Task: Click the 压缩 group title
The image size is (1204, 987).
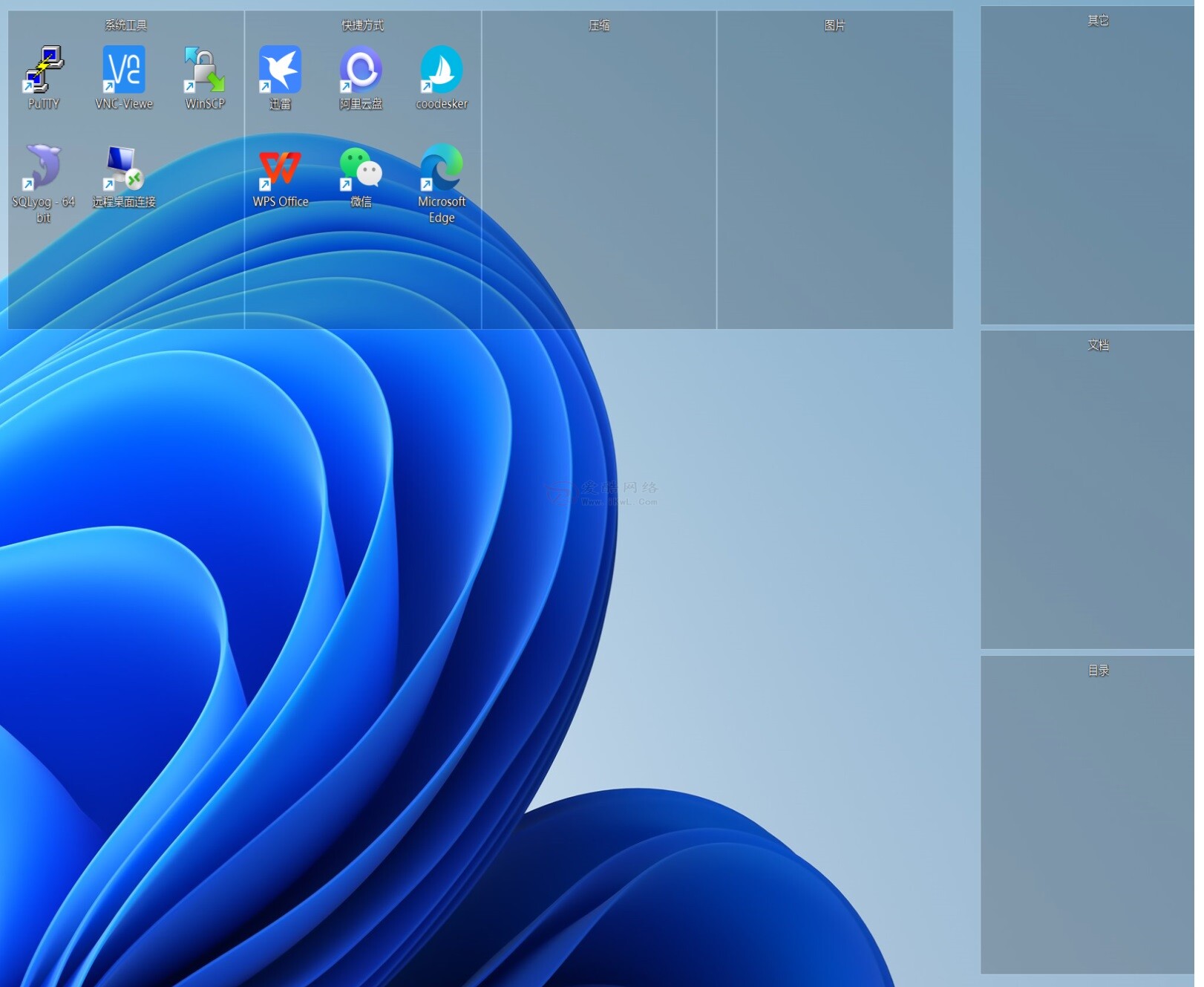Action: 599,25
